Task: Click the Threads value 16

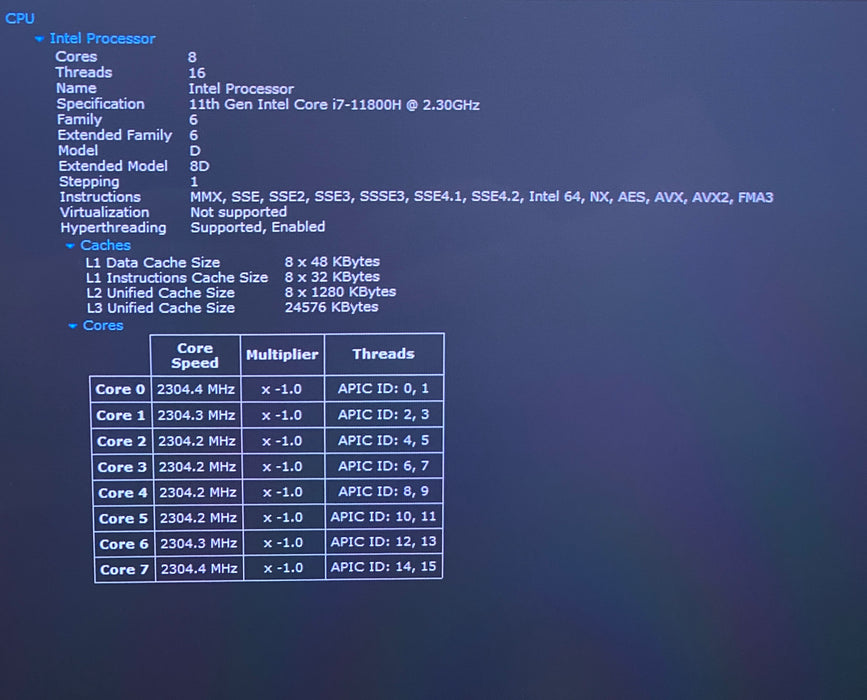Action: coord(197,73)
